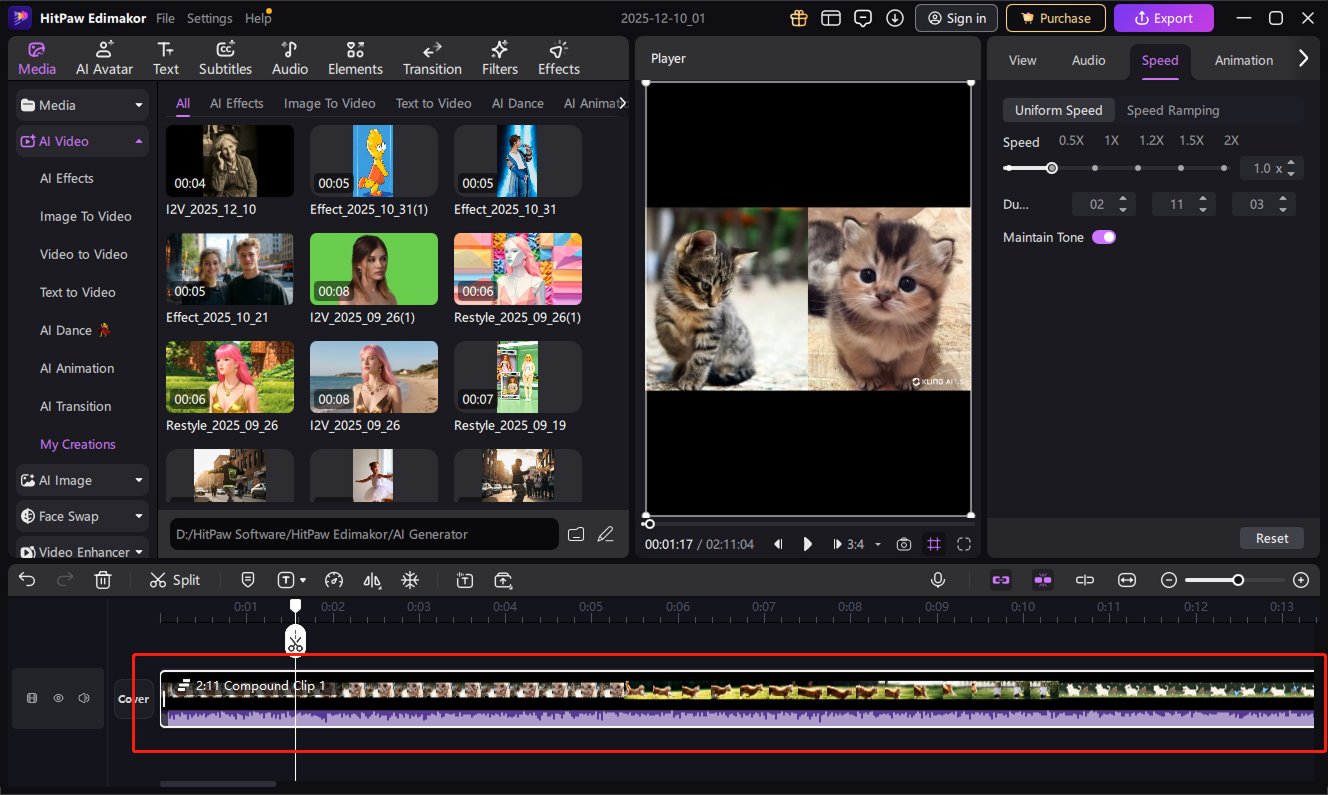Click the Freeze frame snowflake icon

410,580
